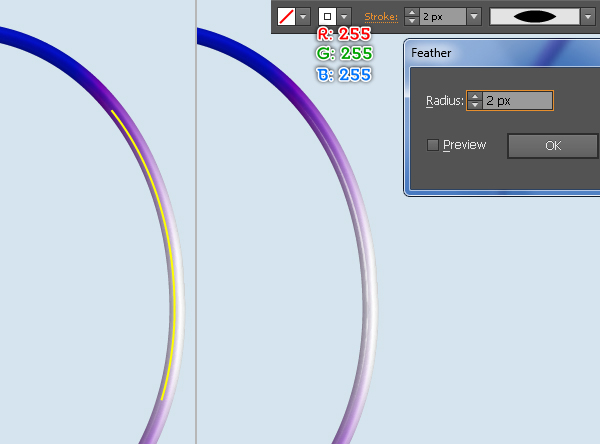Open the Stroke panel link
The height and width of the screenshot is (444, 600).
coord(381,17)
